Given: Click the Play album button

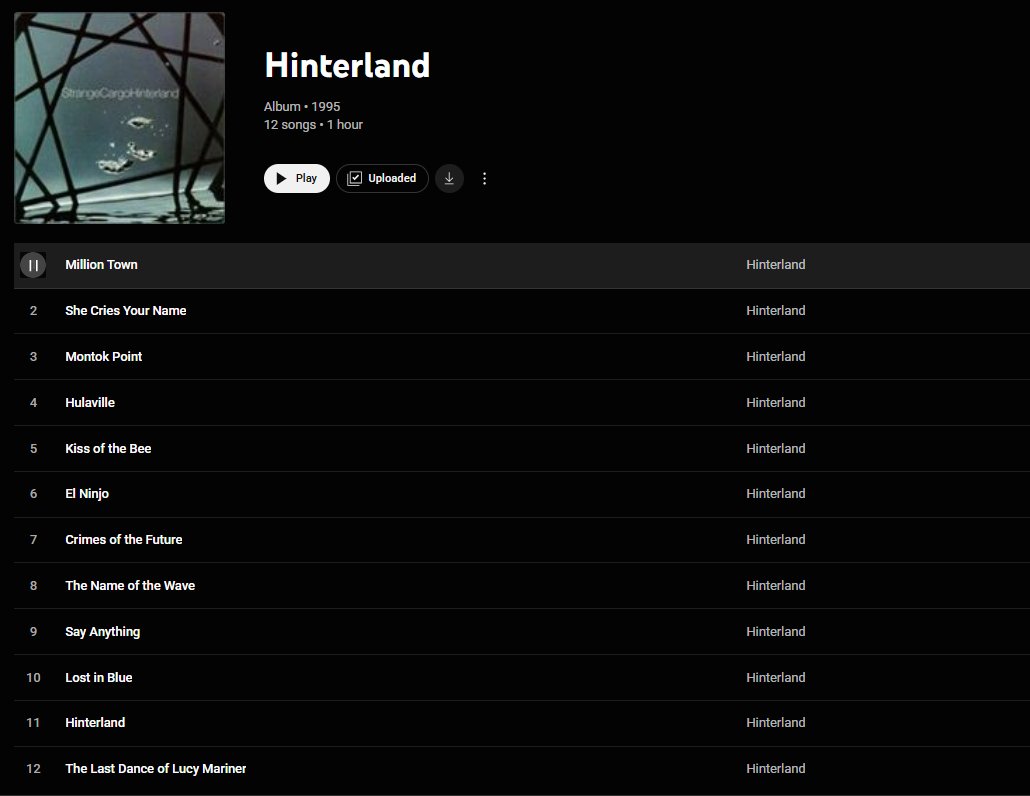Looking at the screenshot, I should 297,179.
